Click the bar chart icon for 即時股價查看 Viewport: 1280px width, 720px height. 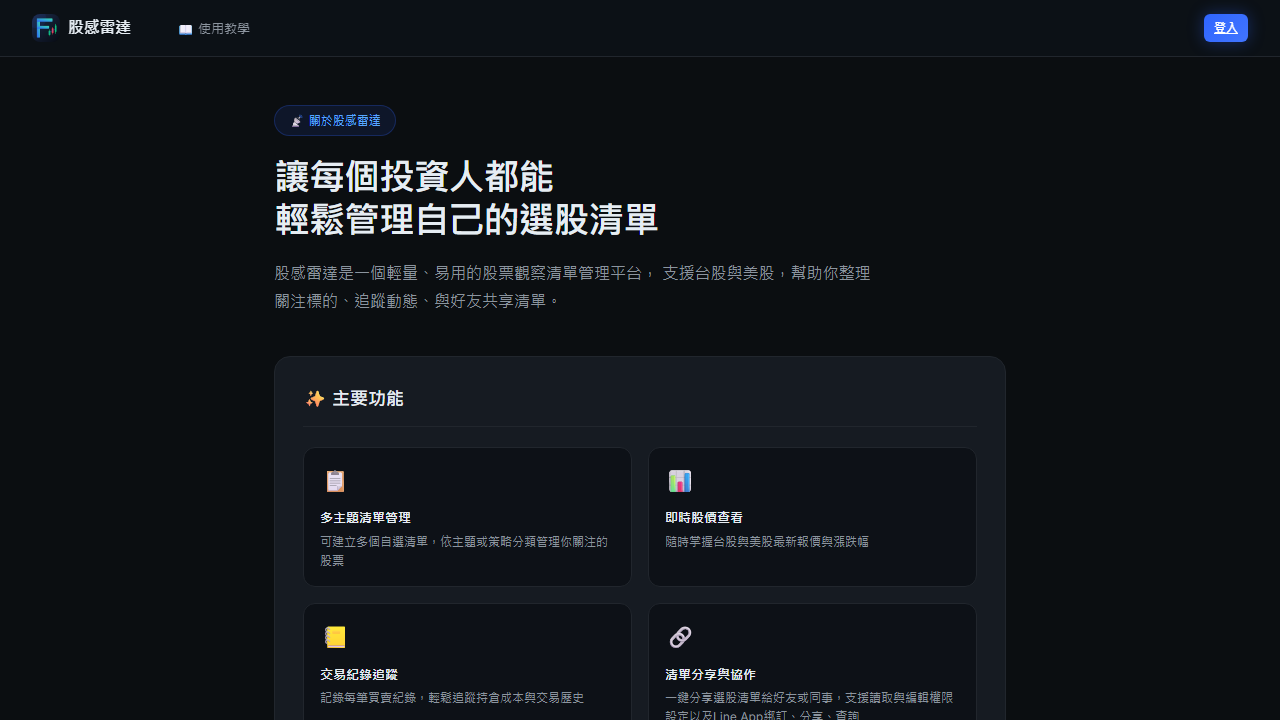[x=680, y=481]
